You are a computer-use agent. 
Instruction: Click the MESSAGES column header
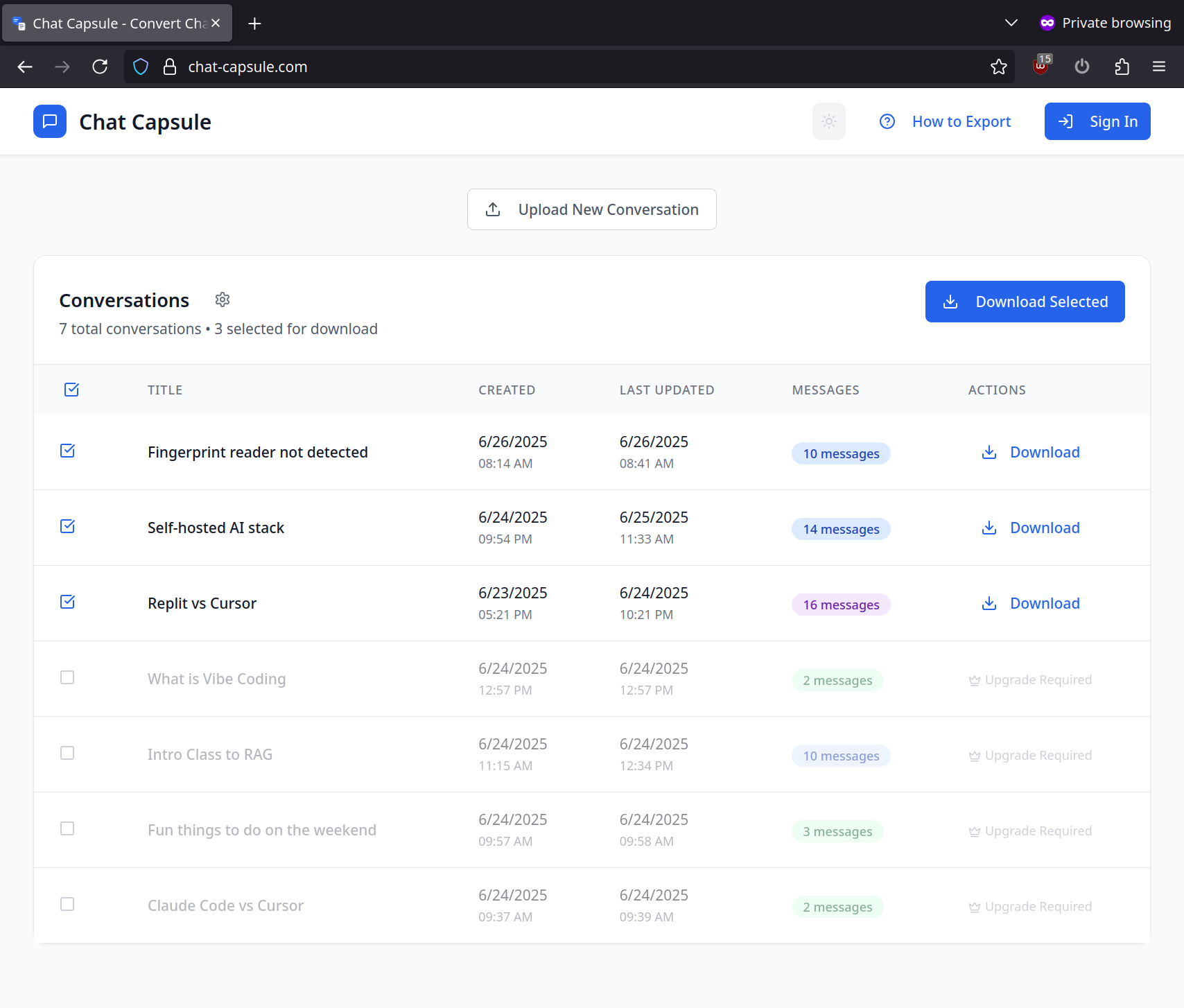pos(826,390)
